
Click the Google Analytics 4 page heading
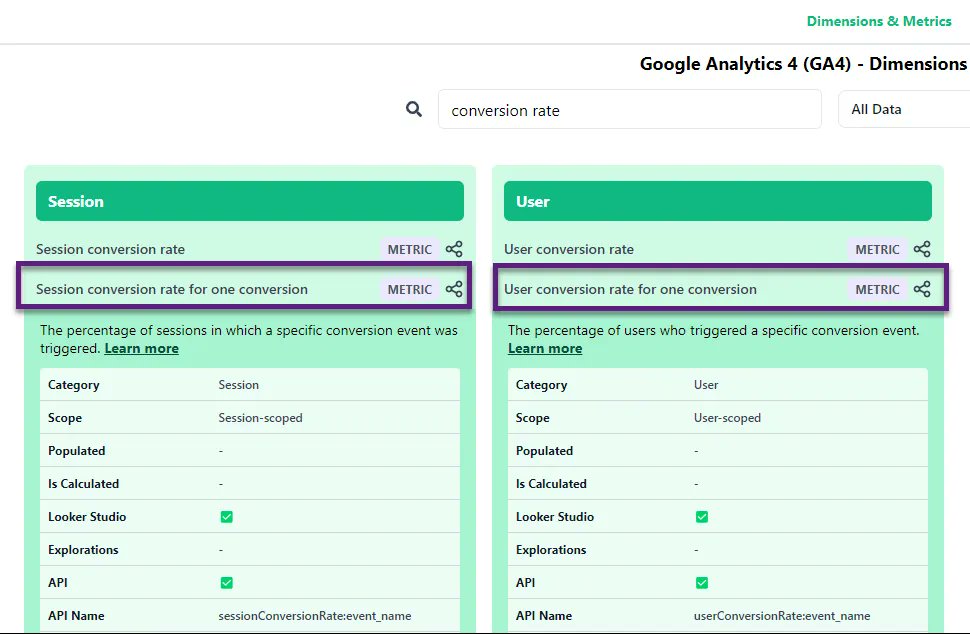tap(803, 64)
